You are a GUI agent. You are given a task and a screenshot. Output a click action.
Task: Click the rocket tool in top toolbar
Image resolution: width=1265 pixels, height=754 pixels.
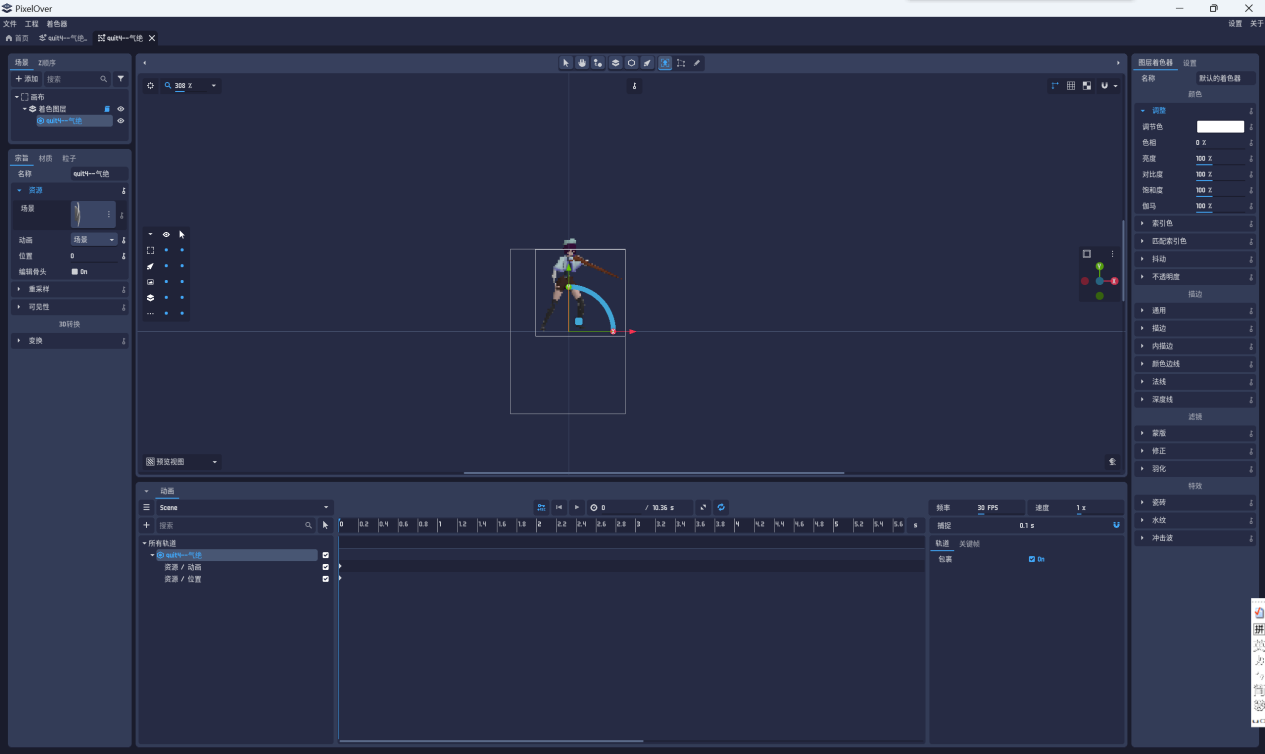648,62
